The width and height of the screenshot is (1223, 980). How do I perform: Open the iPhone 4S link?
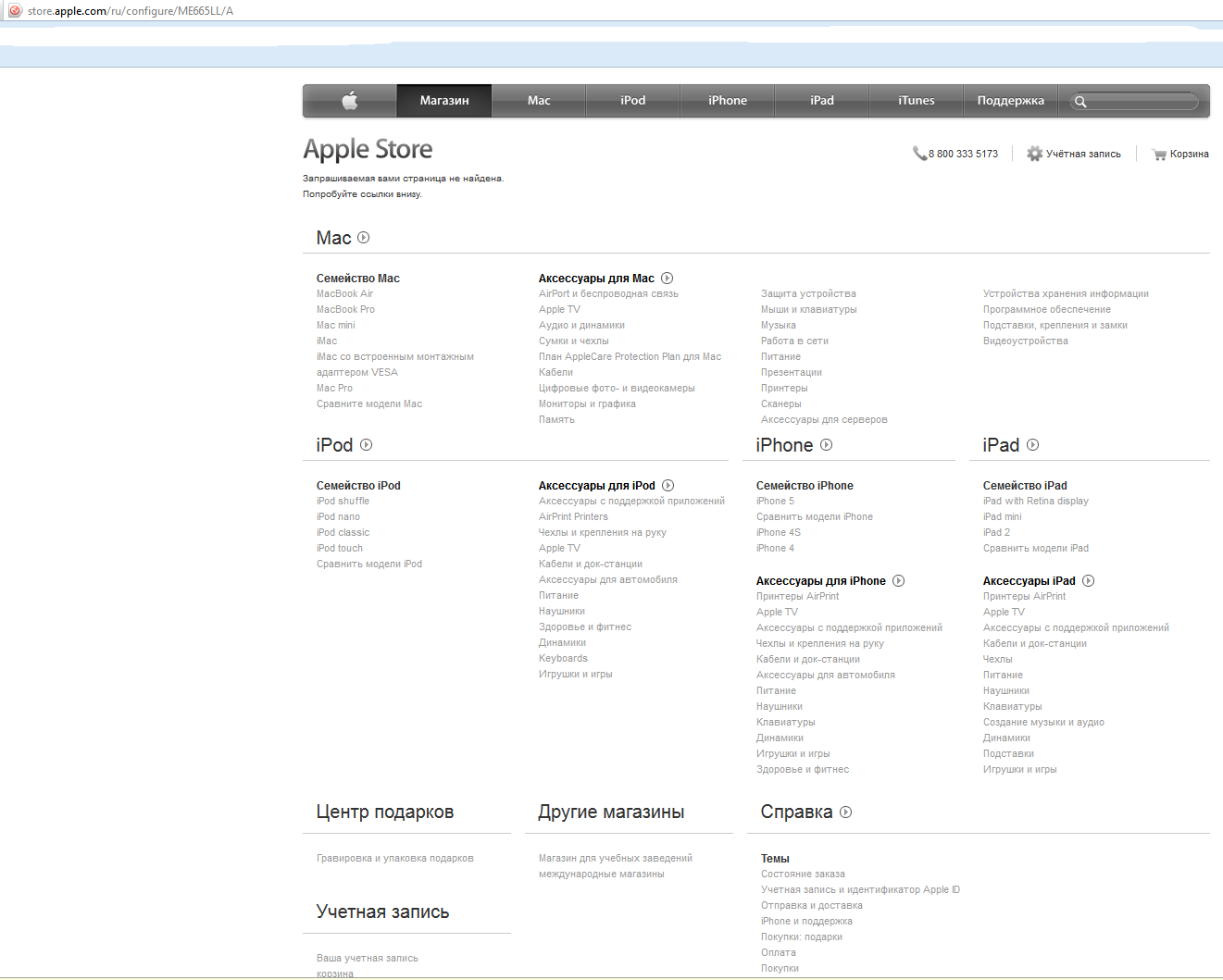coord(779,533)
